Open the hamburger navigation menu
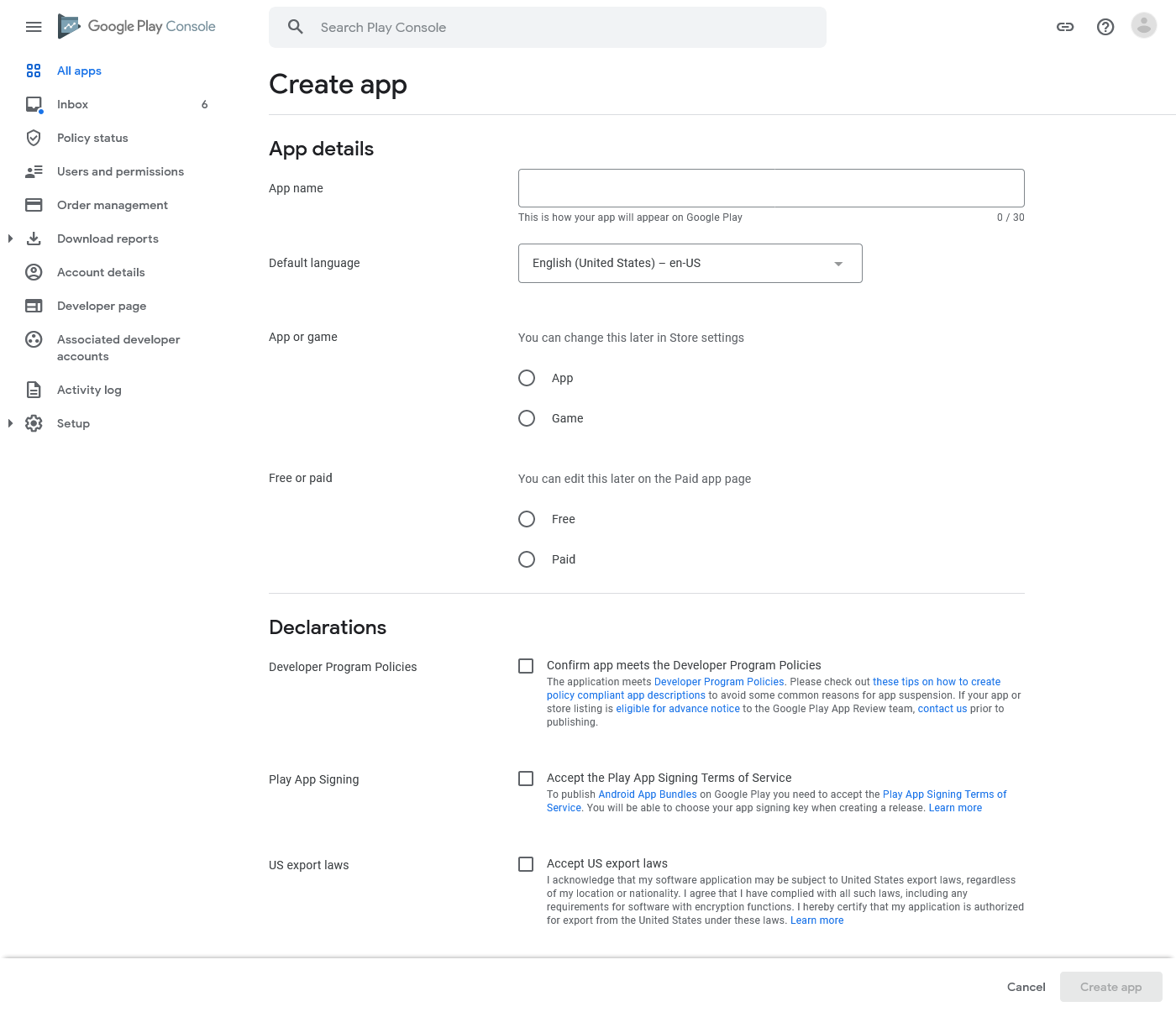This screenshot has height=1012, width=1176. point(34,27)
